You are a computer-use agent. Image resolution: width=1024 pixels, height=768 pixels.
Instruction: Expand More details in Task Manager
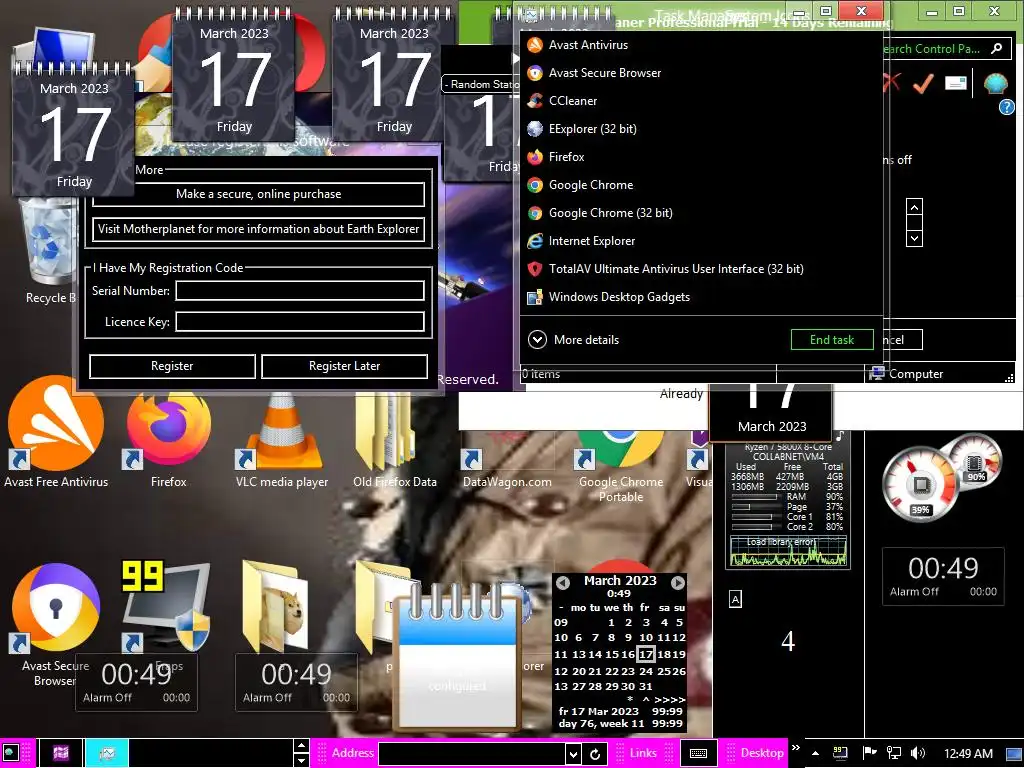pyautogui.click(x=573, y=340)
